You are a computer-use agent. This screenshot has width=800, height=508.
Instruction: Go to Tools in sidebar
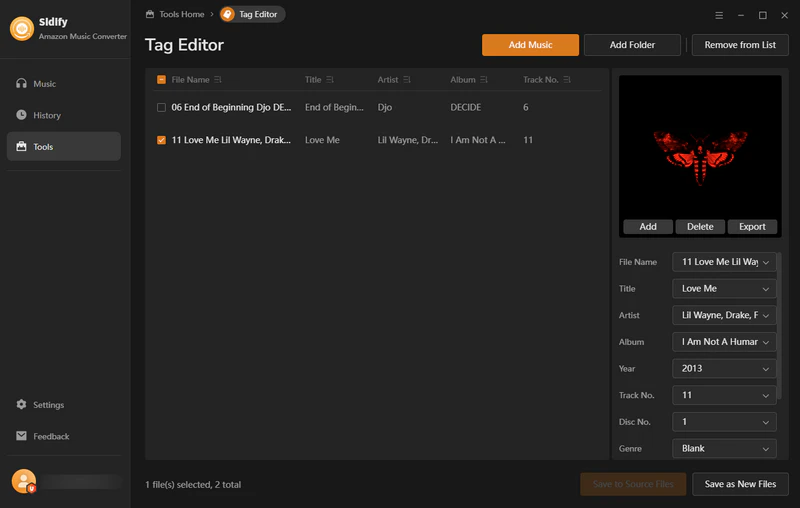coord(64,146)
